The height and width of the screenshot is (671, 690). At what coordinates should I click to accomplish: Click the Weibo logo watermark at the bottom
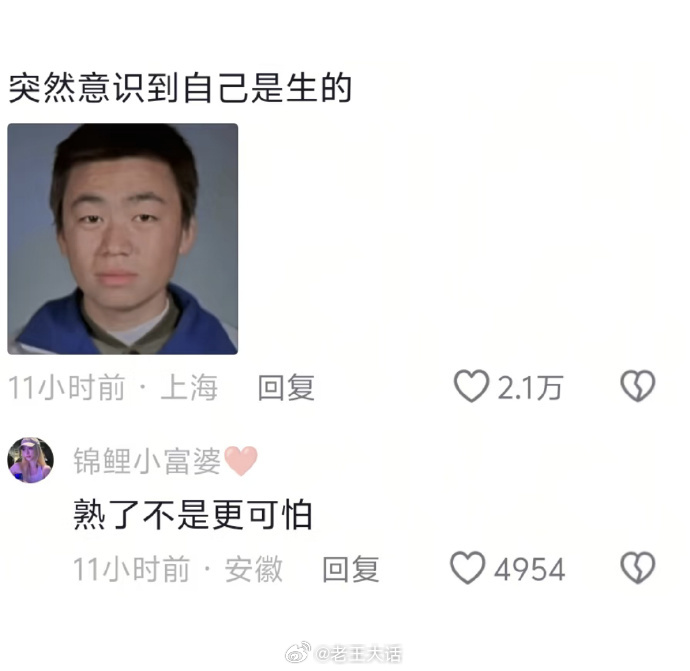point(298,653)
